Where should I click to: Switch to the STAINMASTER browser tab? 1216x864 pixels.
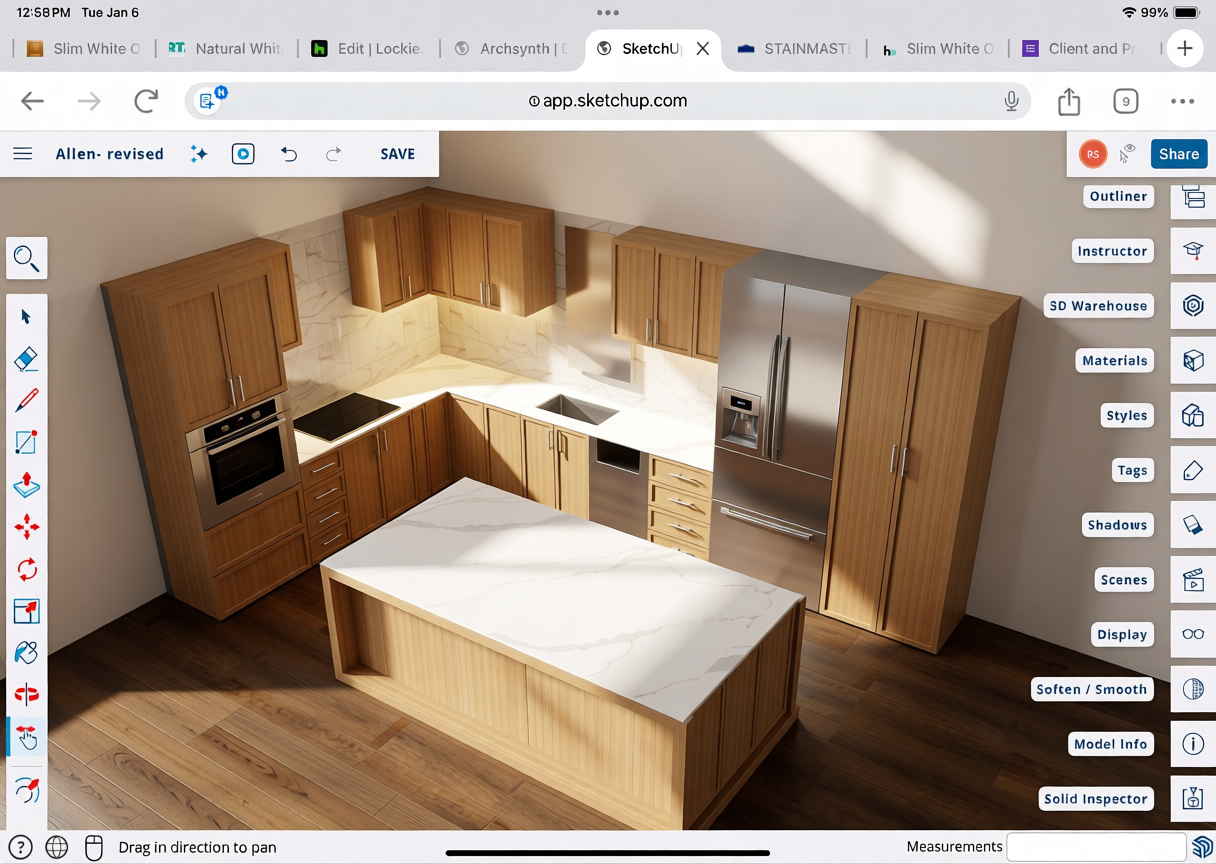[795, 49]
